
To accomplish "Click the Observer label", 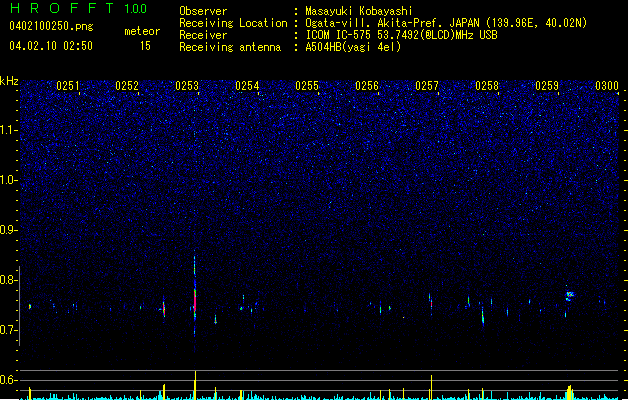I will 203,11.
